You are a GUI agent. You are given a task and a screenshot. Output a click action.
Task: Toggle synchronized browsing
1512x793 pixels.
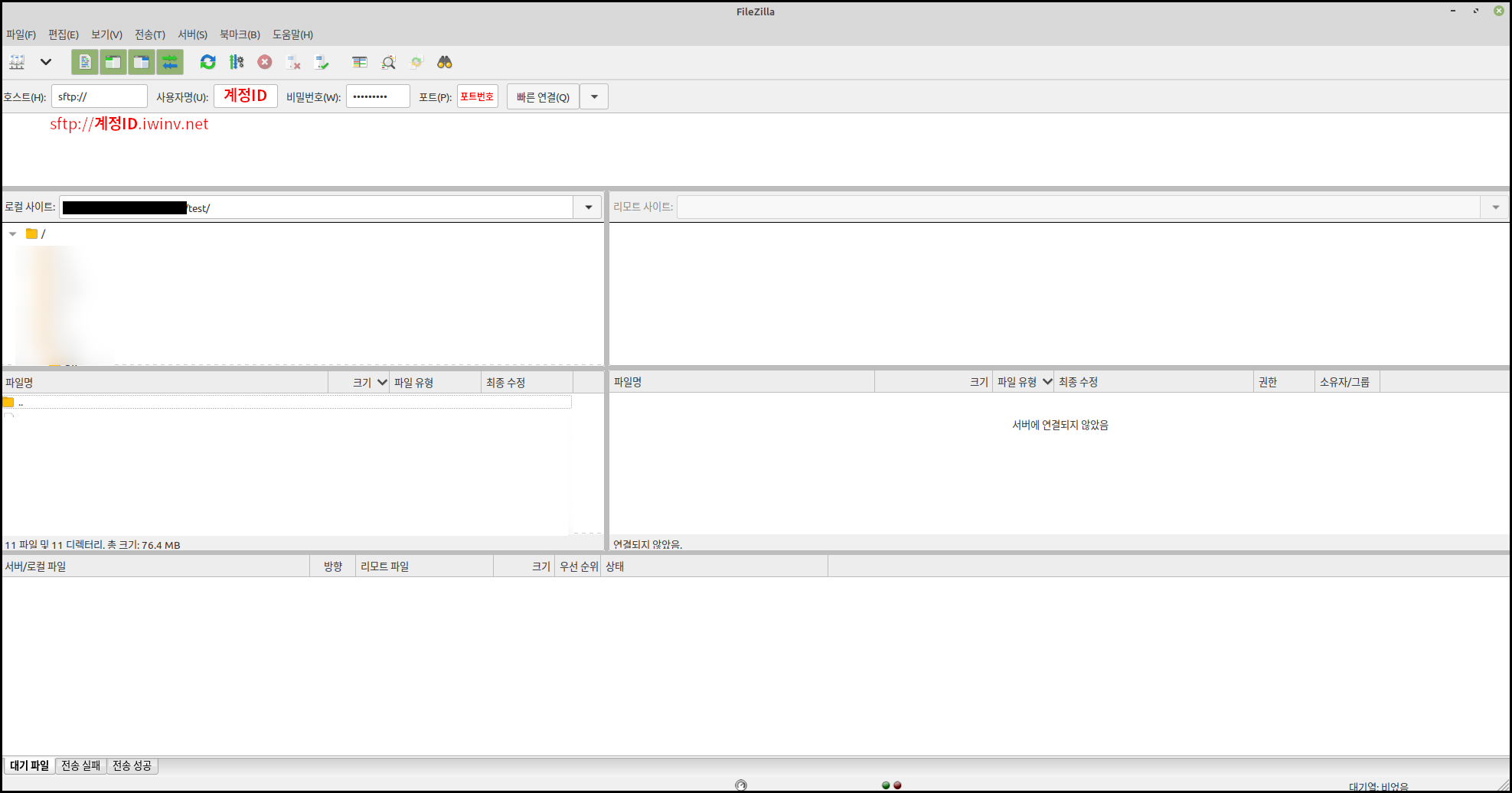[416, 62]
